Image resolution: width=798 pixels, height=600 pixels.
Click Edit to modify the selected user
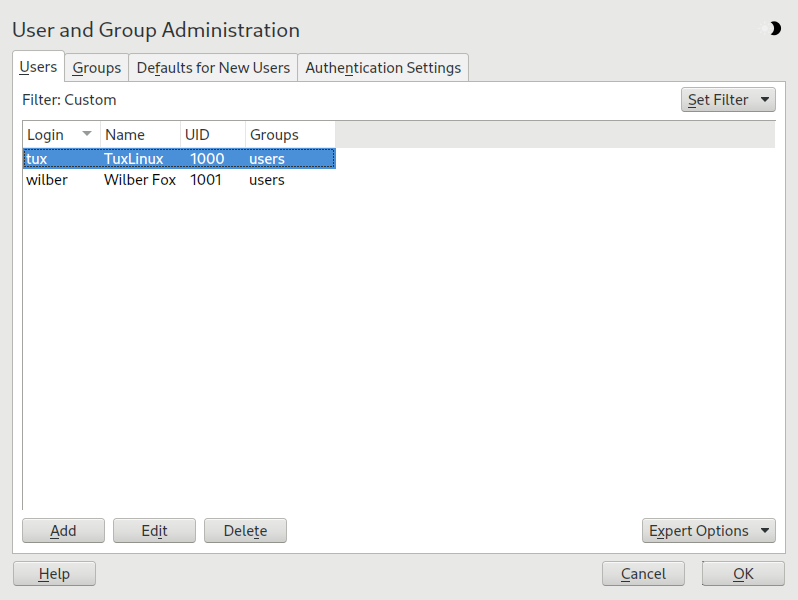pos(154,531)
